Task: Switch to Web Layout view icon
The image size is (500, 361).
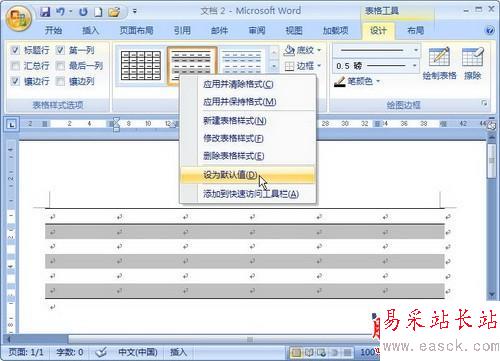Action: coord(321,352)
